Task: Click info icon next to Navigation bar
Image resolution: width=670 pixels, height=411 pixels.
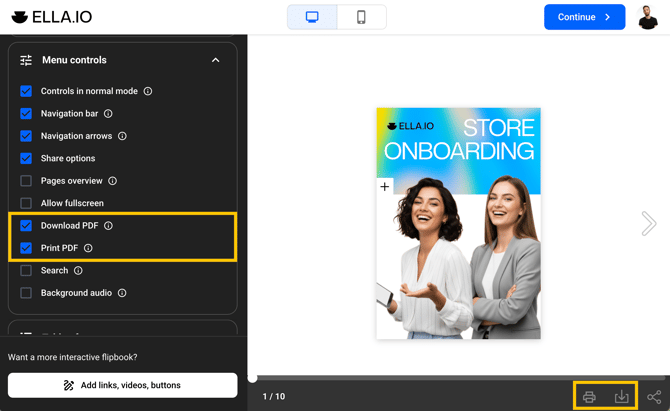Action: 108,114
